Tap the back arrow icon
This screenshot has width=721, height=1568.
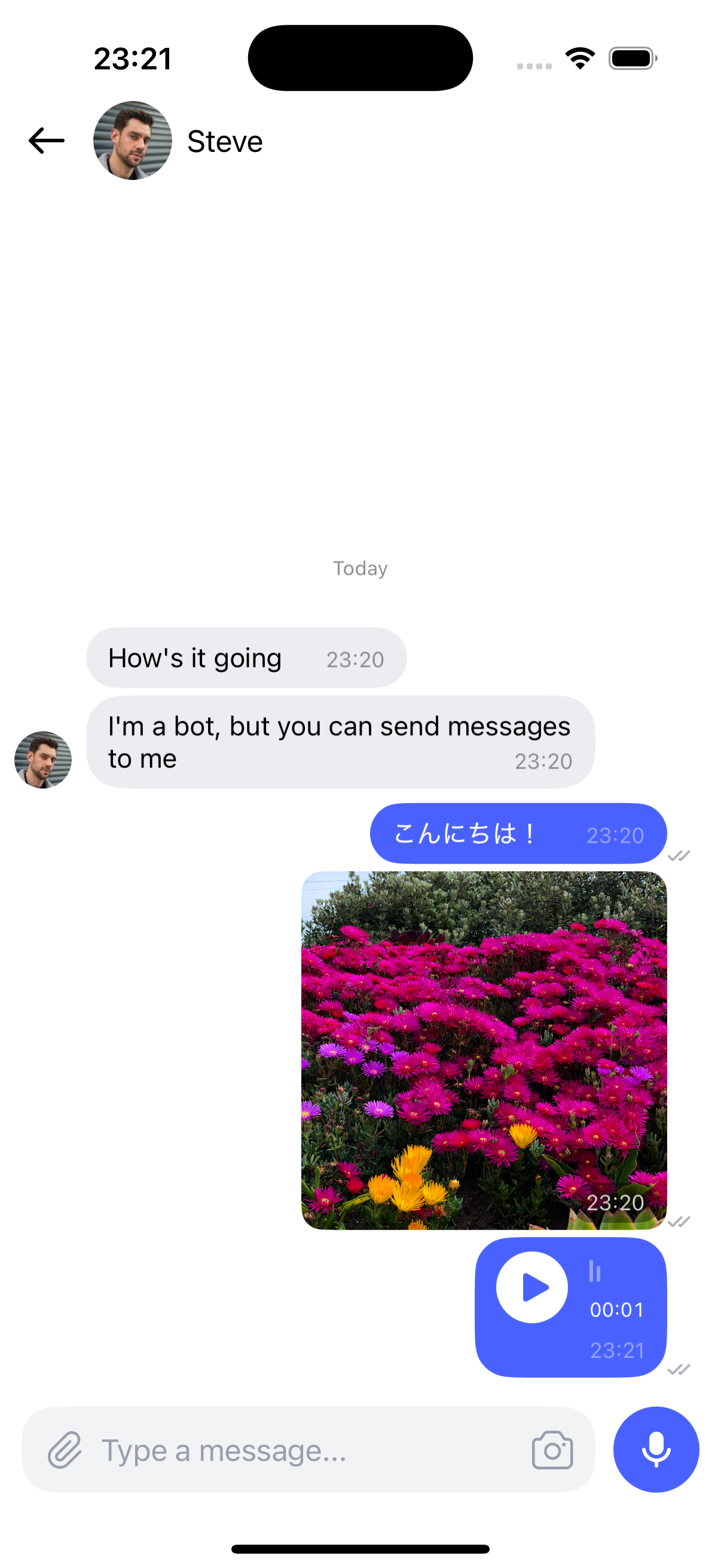point(46,141)
